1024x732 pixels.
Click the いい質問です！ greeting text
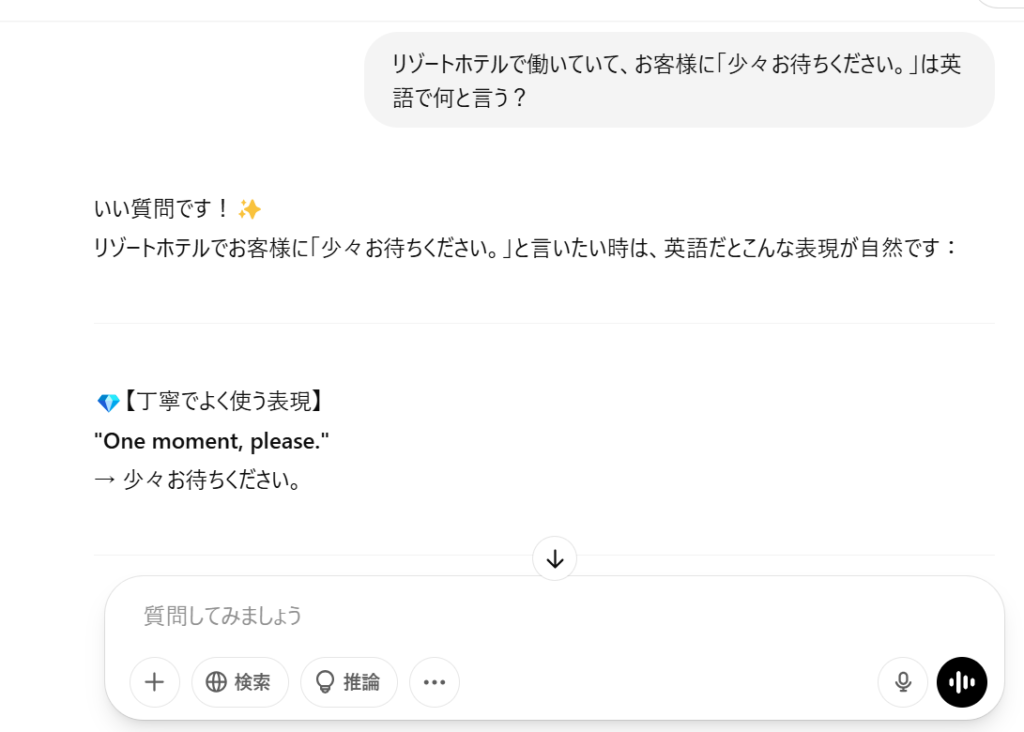click(x=163, y=209)
